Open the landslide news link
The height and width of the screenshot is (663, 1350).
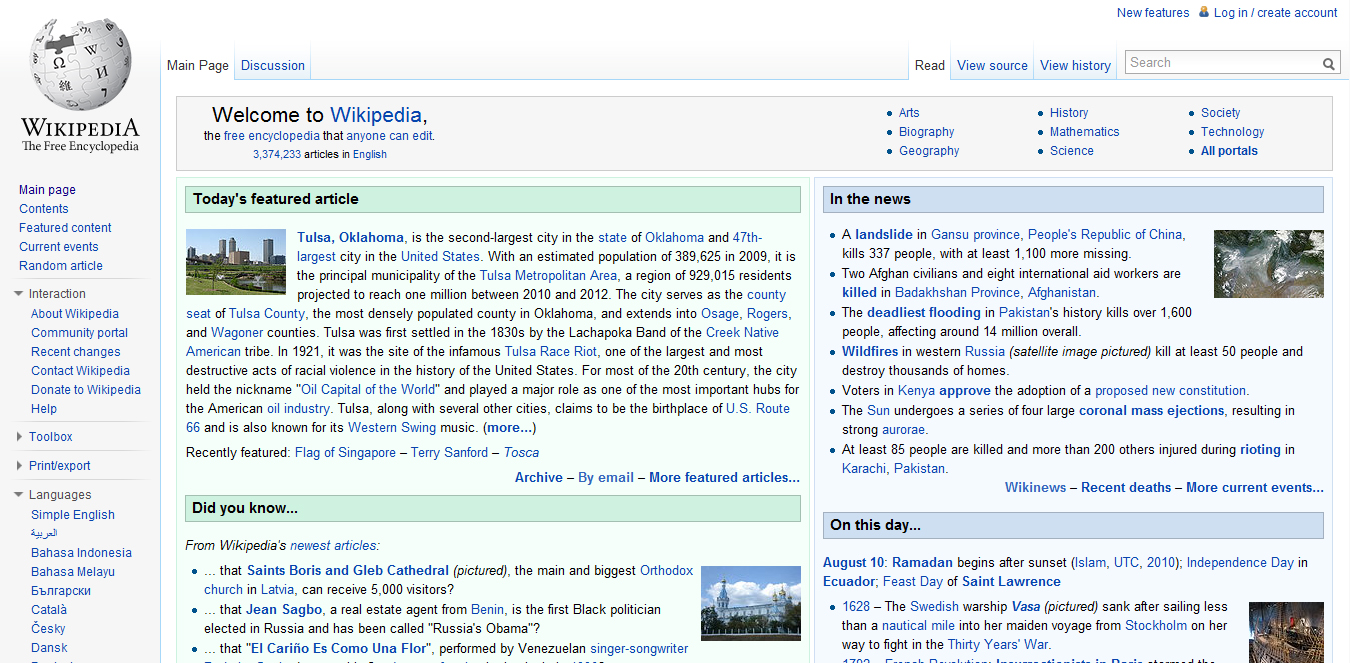click(x=886, y=235)
